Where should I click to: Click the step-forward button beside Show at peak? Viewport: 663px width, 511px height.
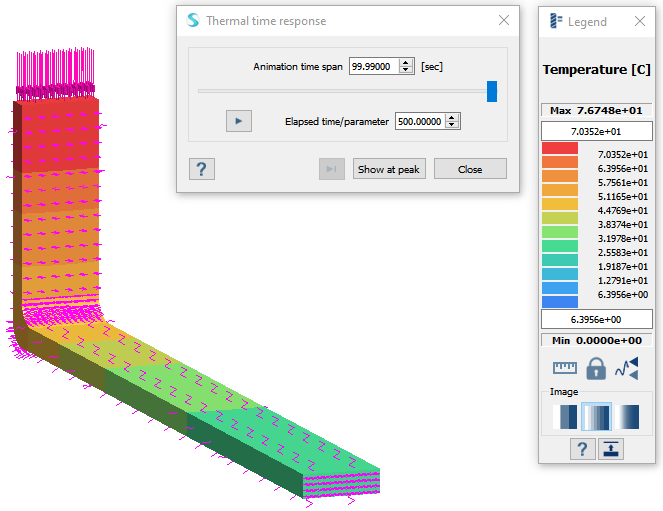tap(332, 169)
